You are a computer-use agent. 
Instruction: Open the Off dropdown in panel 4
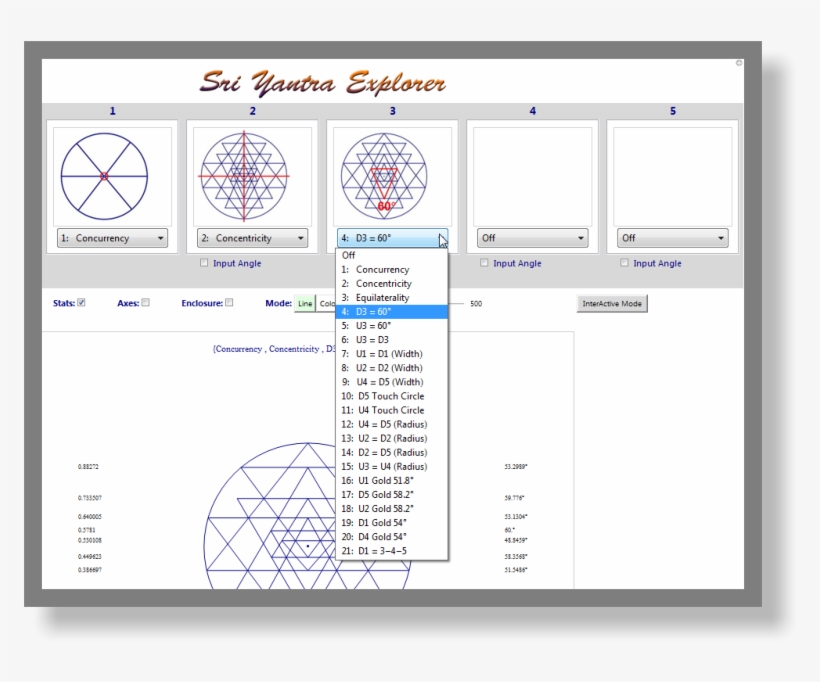click(x=531, y=238)
